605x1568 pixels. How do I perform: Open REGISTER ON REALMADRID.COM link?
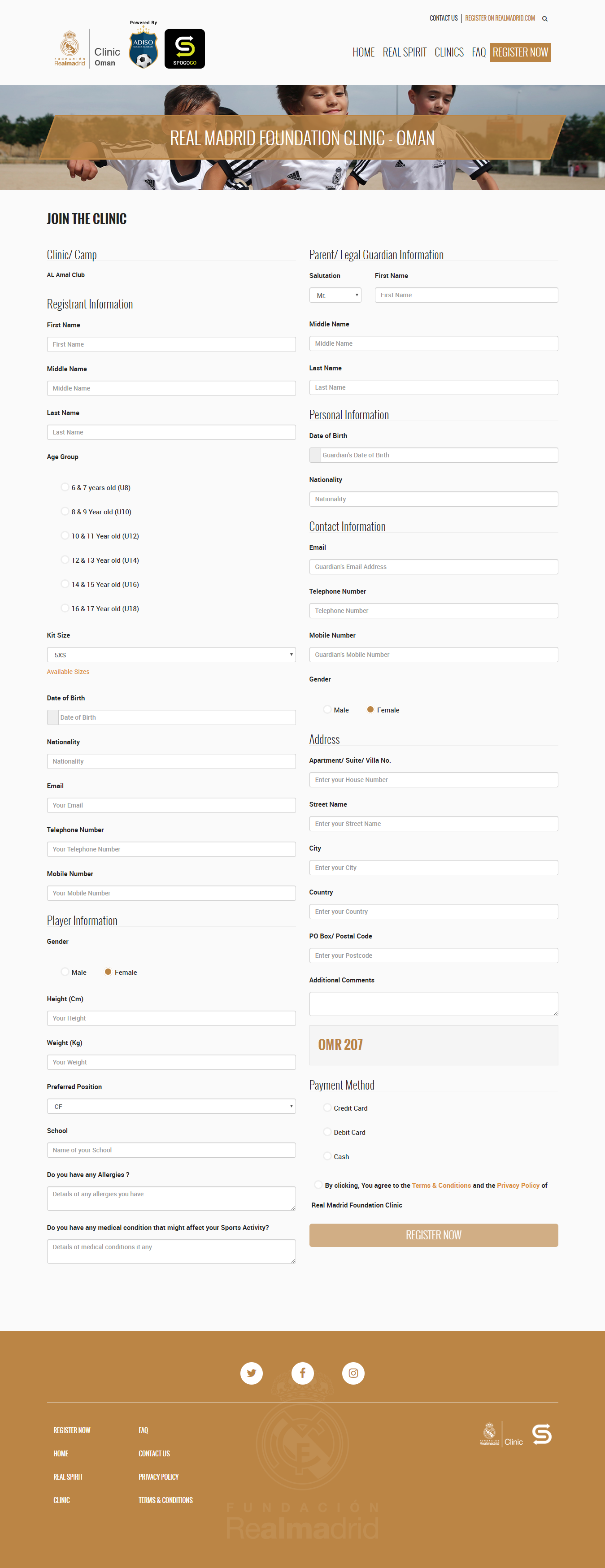500,18
